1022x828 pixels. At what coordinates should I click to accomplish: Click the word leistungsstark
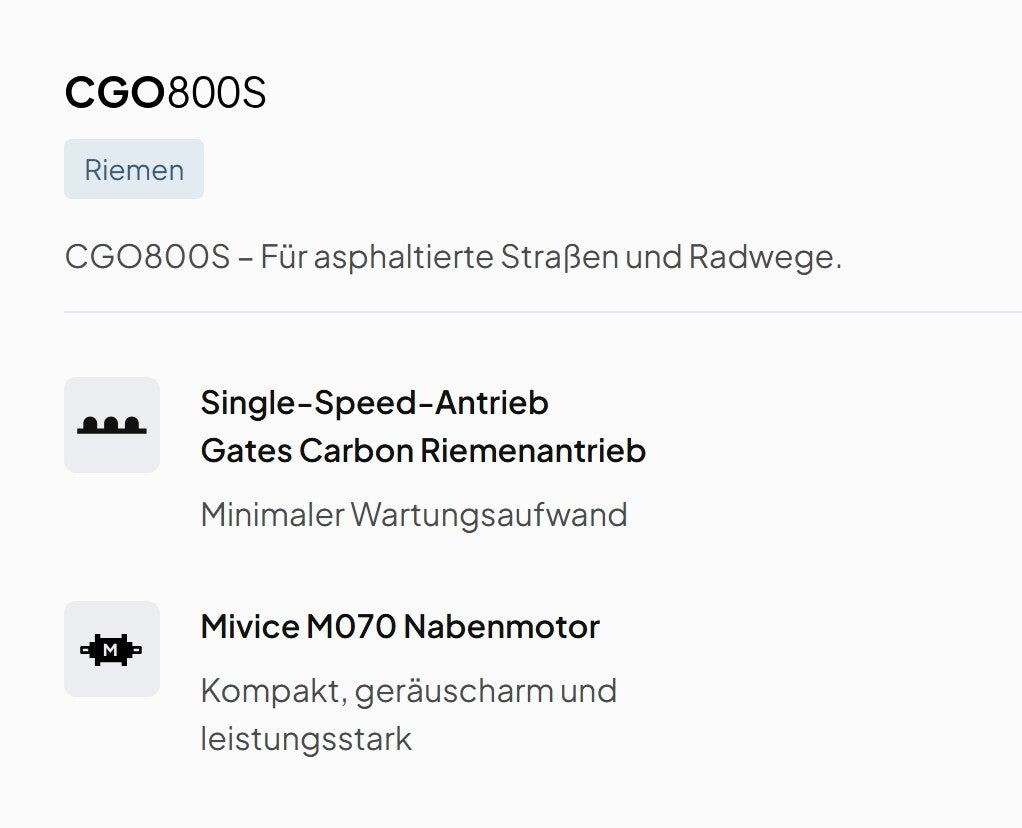[x=306, y=740]
